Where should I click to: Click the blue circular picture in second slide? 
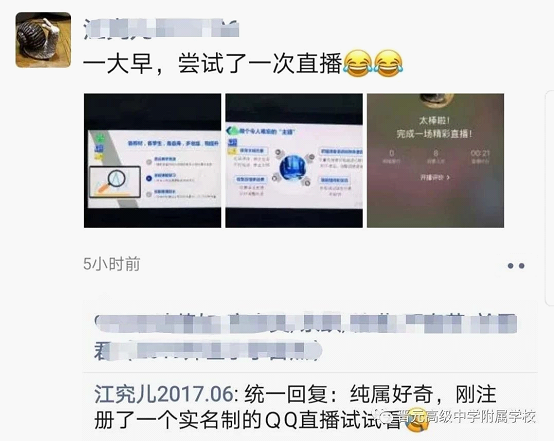coord(293,168)
